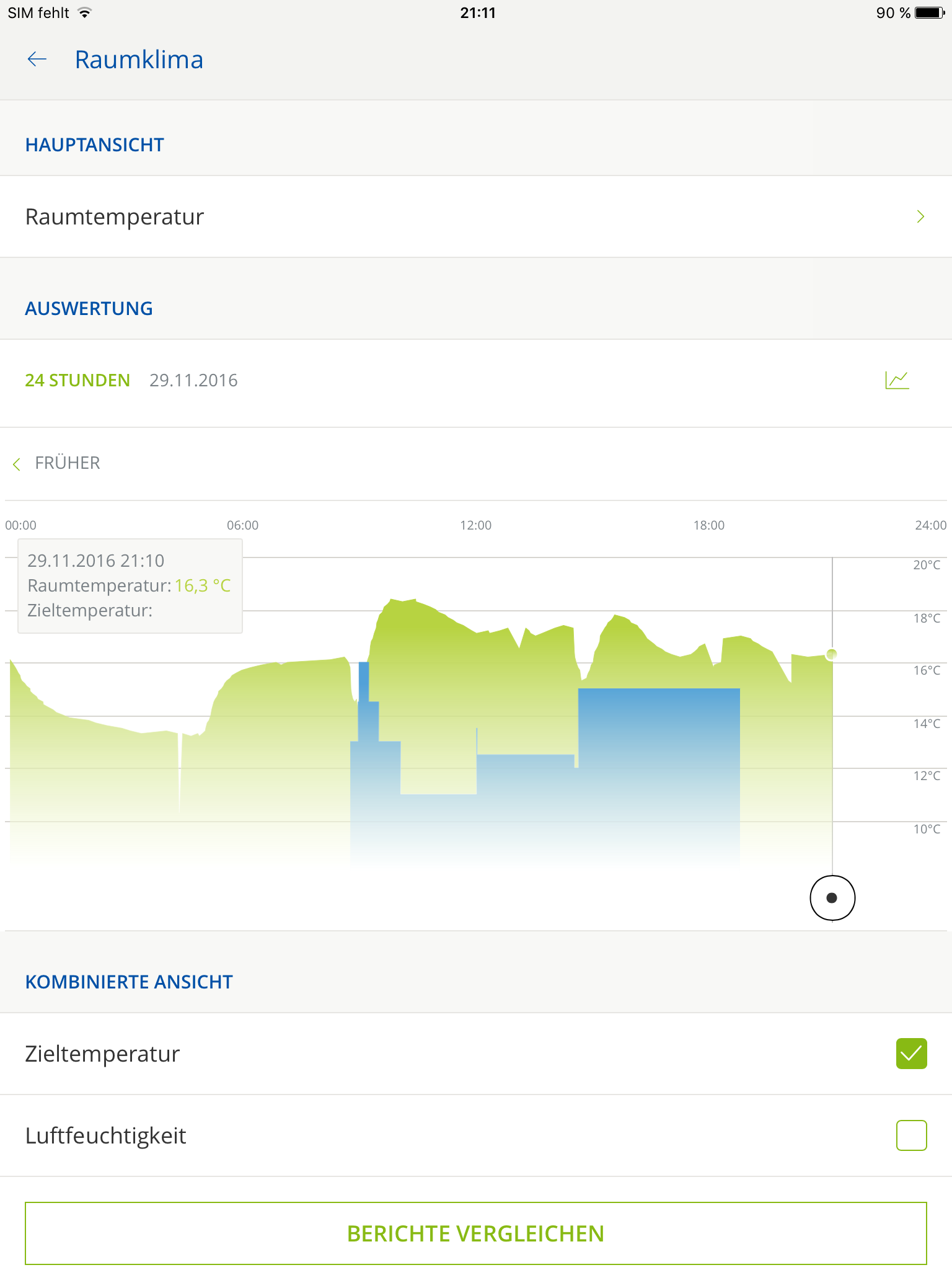
Task: Tap the Zieltemperatur row label
Action: (102, 1054)
